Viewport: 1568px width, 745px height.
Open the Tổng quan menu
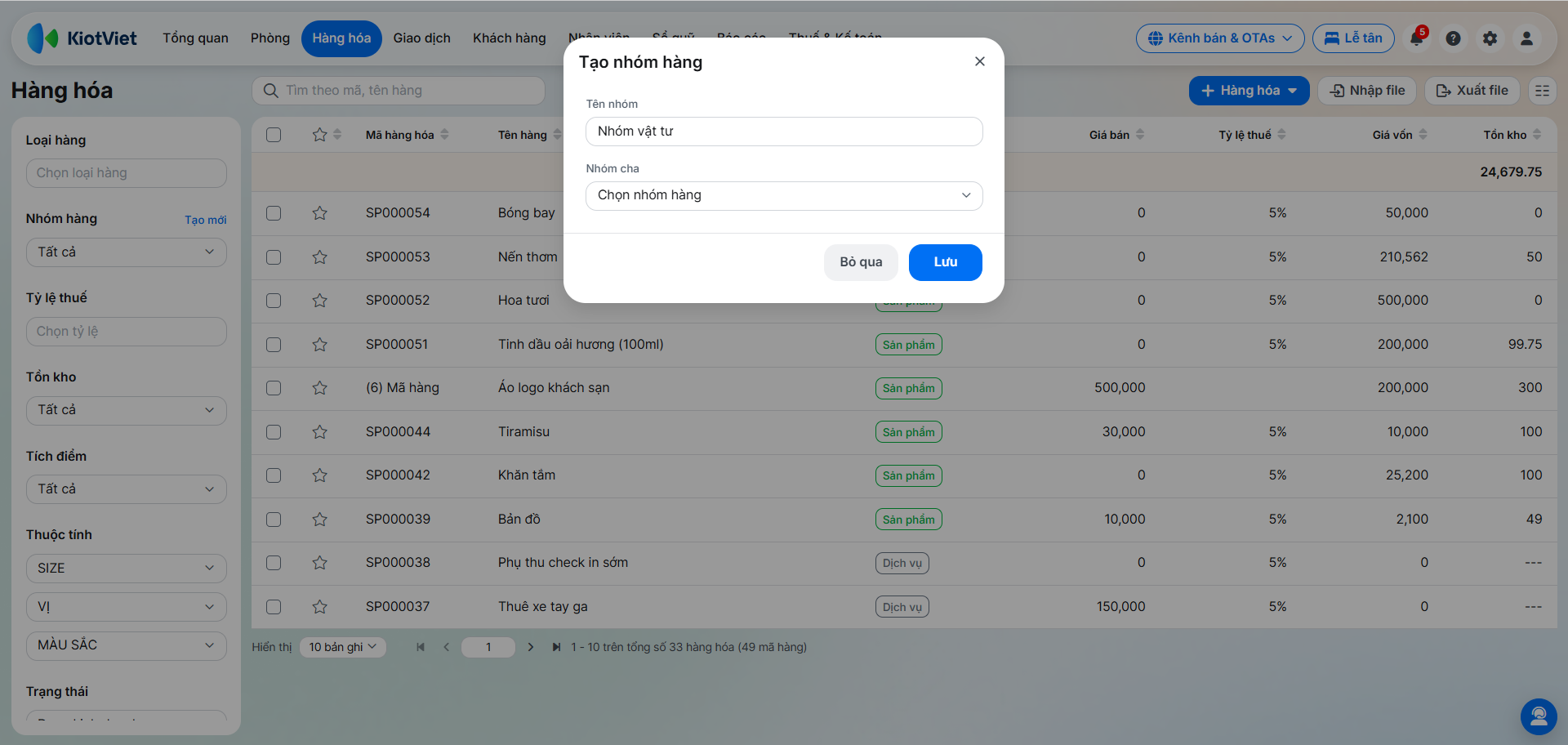click(195, 38)
